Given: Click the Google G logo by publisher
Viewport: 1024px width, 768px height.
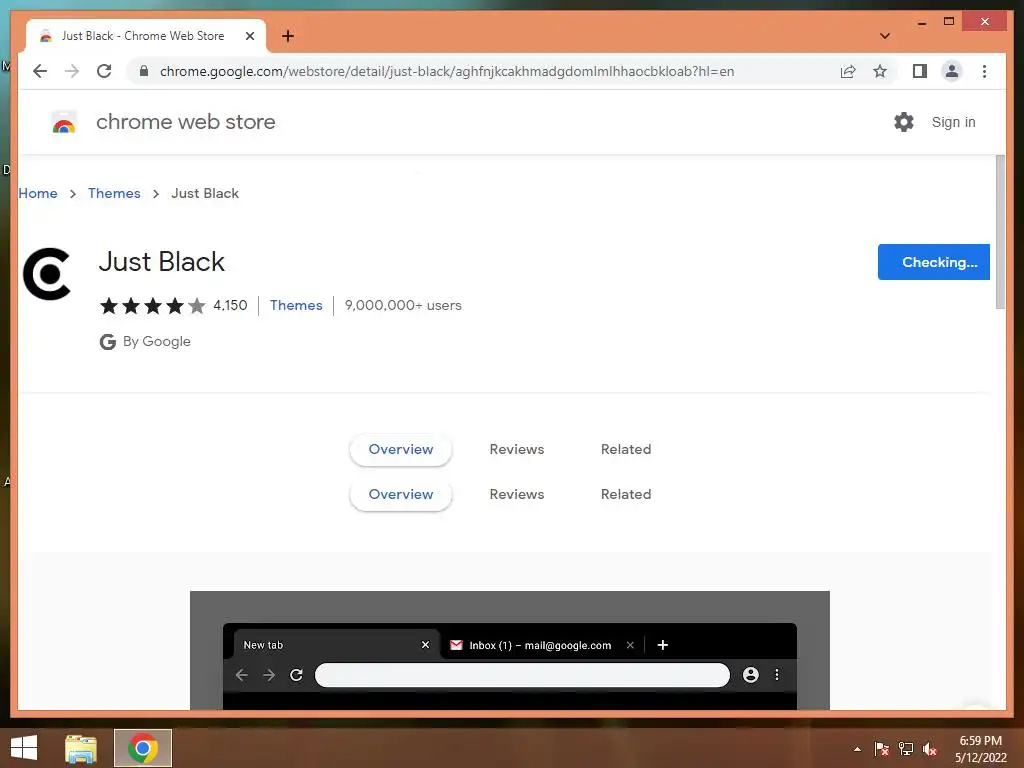Looking at the screenshot, I should click(108, 342).
